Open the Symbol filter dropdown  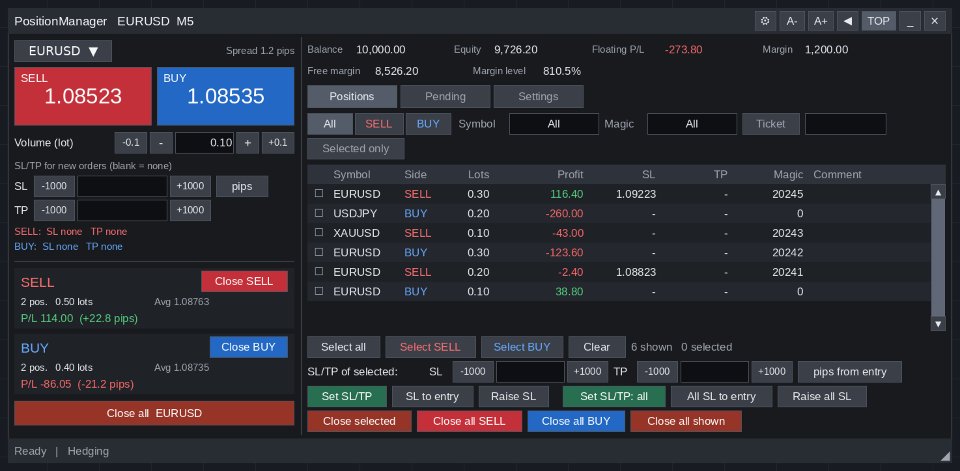coord(553,124)
